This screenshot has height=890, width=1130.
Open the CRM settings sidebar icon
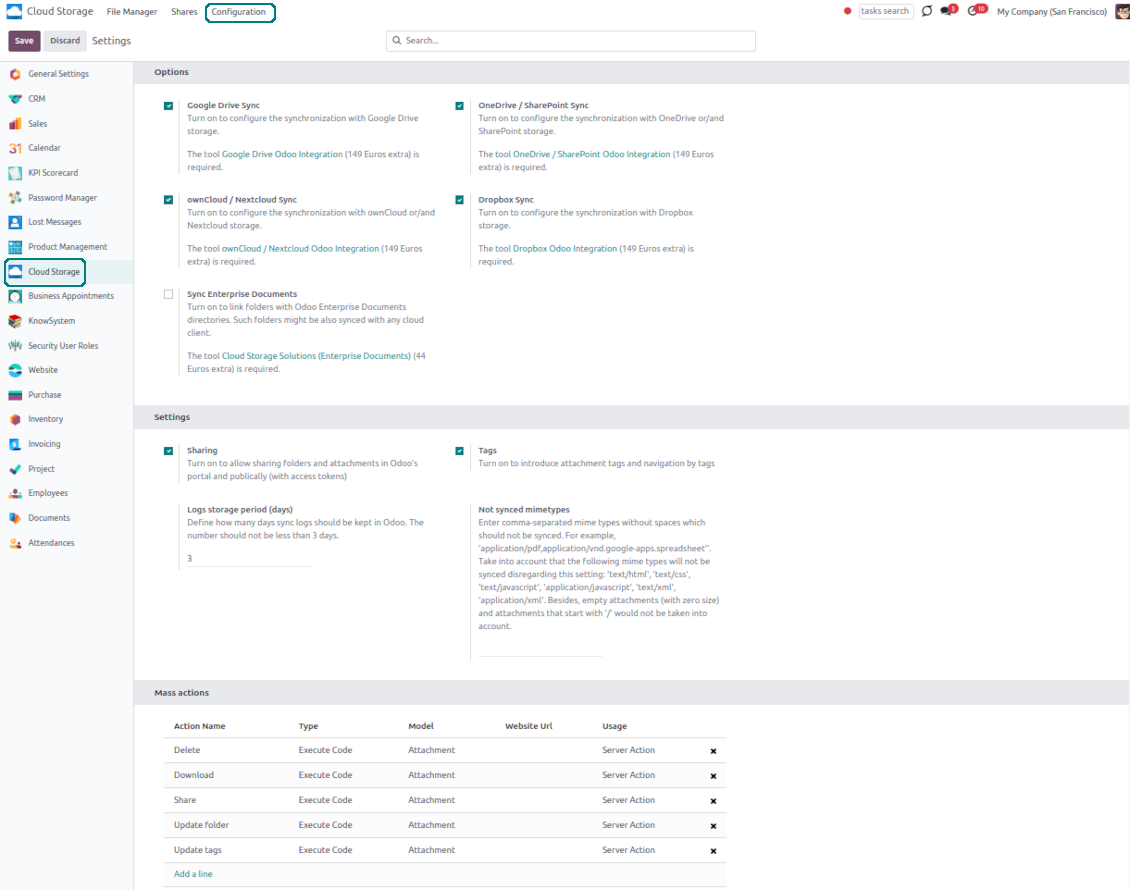click(x=15, y=99)
